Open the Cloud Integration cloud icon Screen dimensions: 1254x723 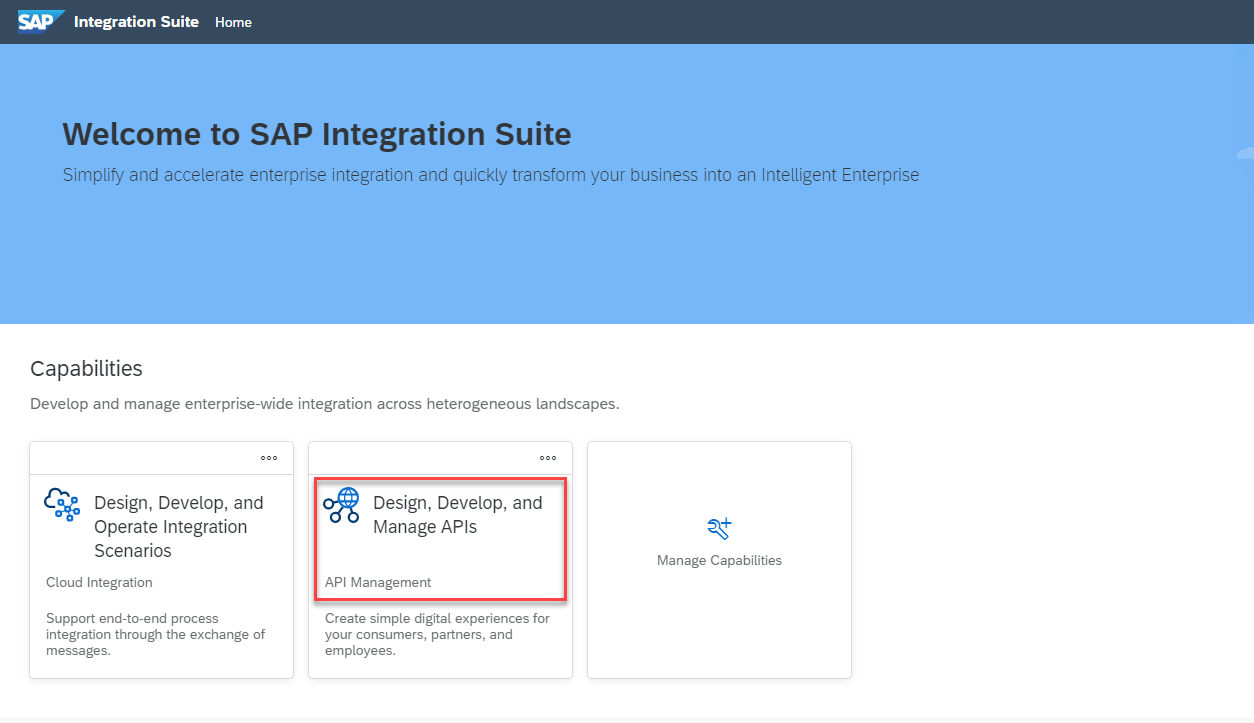pyautogui.click(x=62, y=504)
